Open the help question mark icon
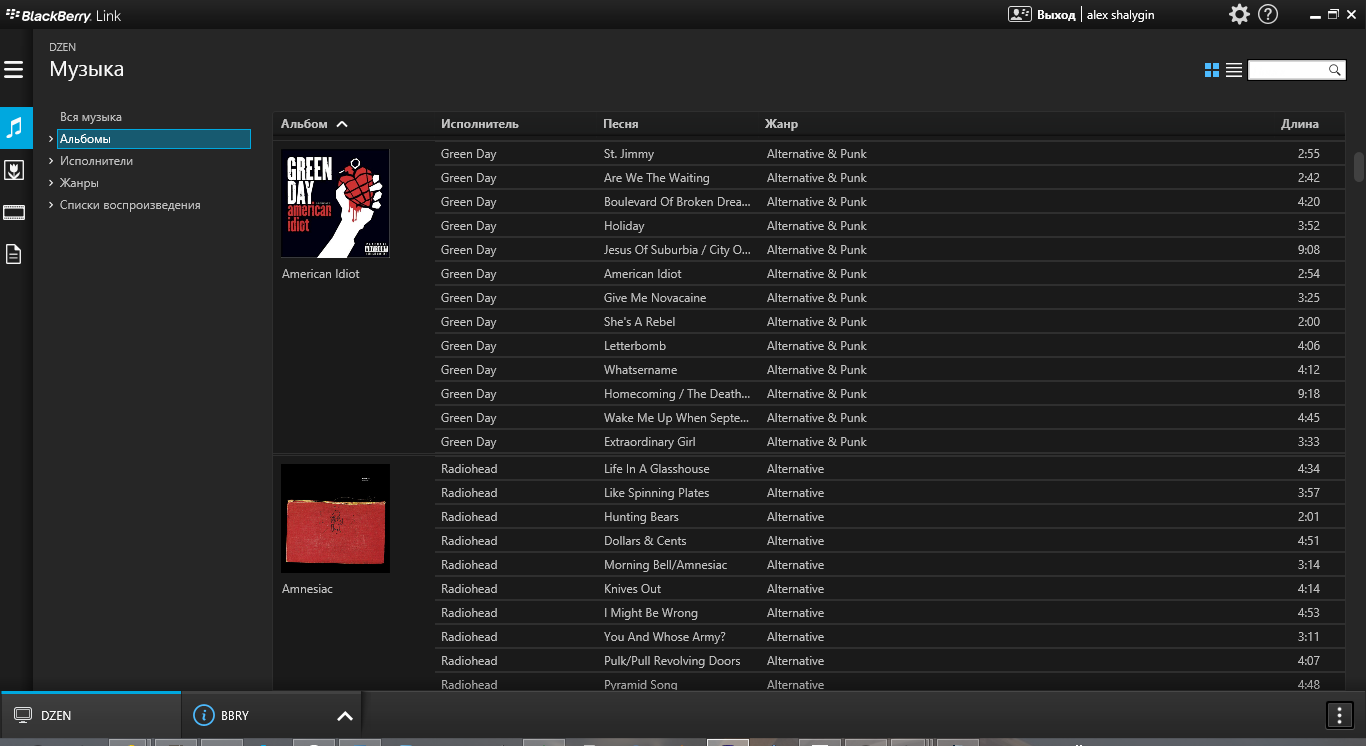The image size is (1366, 746). point(1268,14)
